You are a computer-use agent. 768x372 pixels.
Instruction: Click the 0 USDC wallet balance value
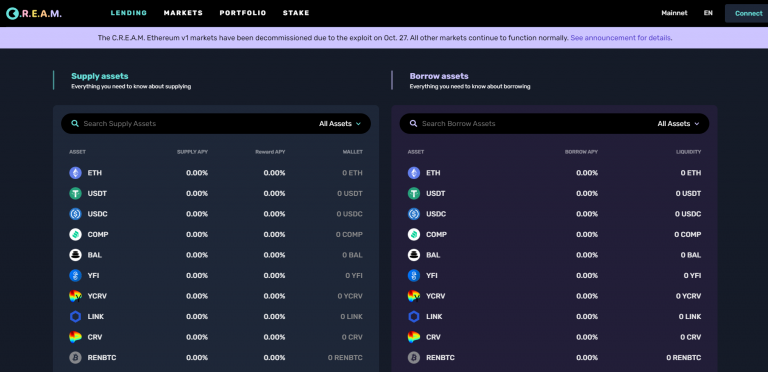point(350,214)
